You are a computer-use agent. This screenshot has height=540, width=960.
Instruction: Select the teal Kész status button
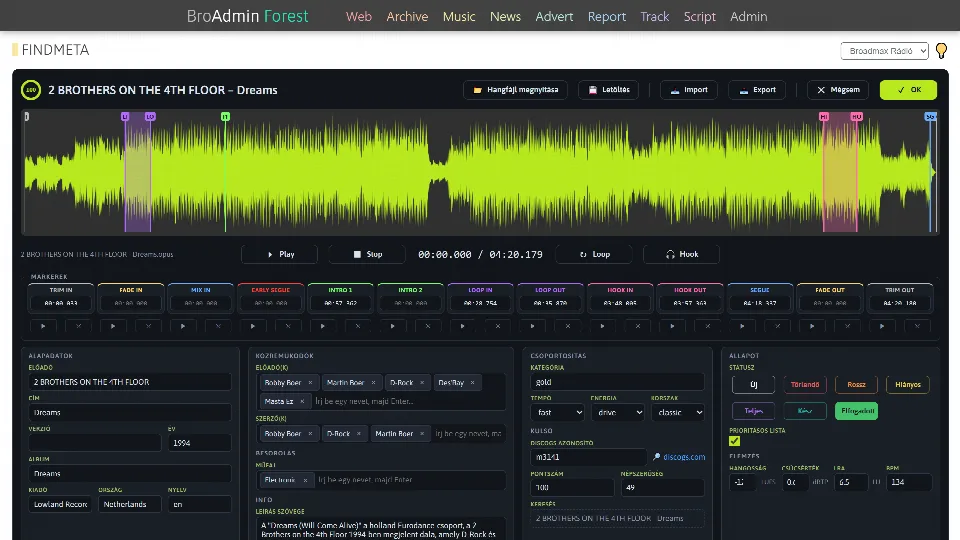(x=804, y=411)
